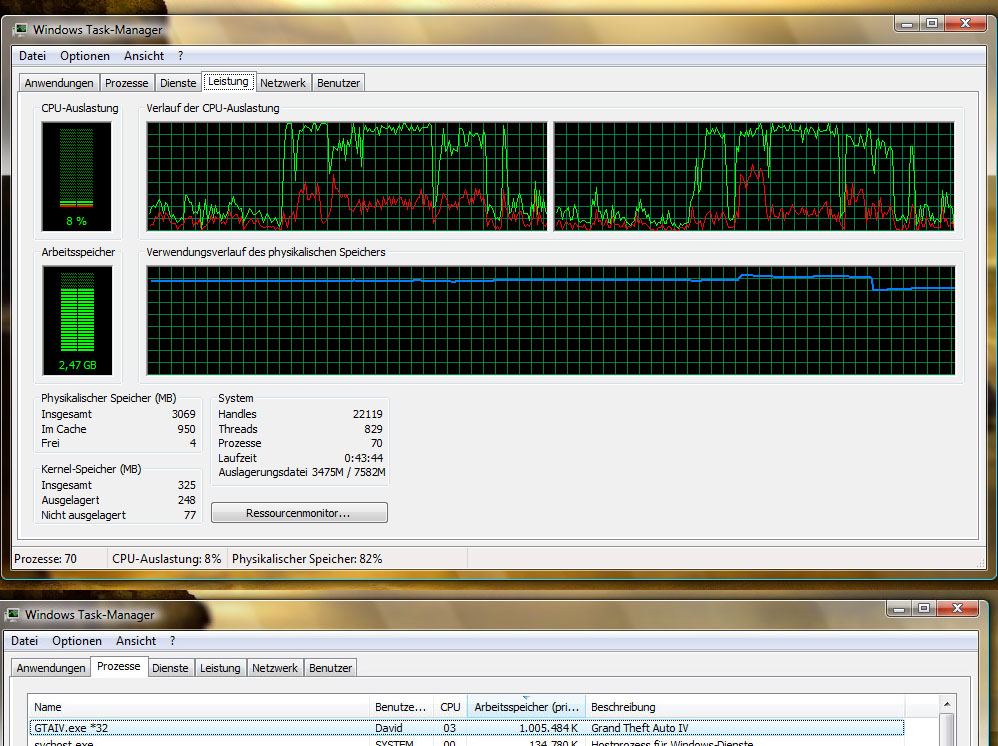
Task: Sort processes by Benutze... column header
Action: [x=402, y=707]
